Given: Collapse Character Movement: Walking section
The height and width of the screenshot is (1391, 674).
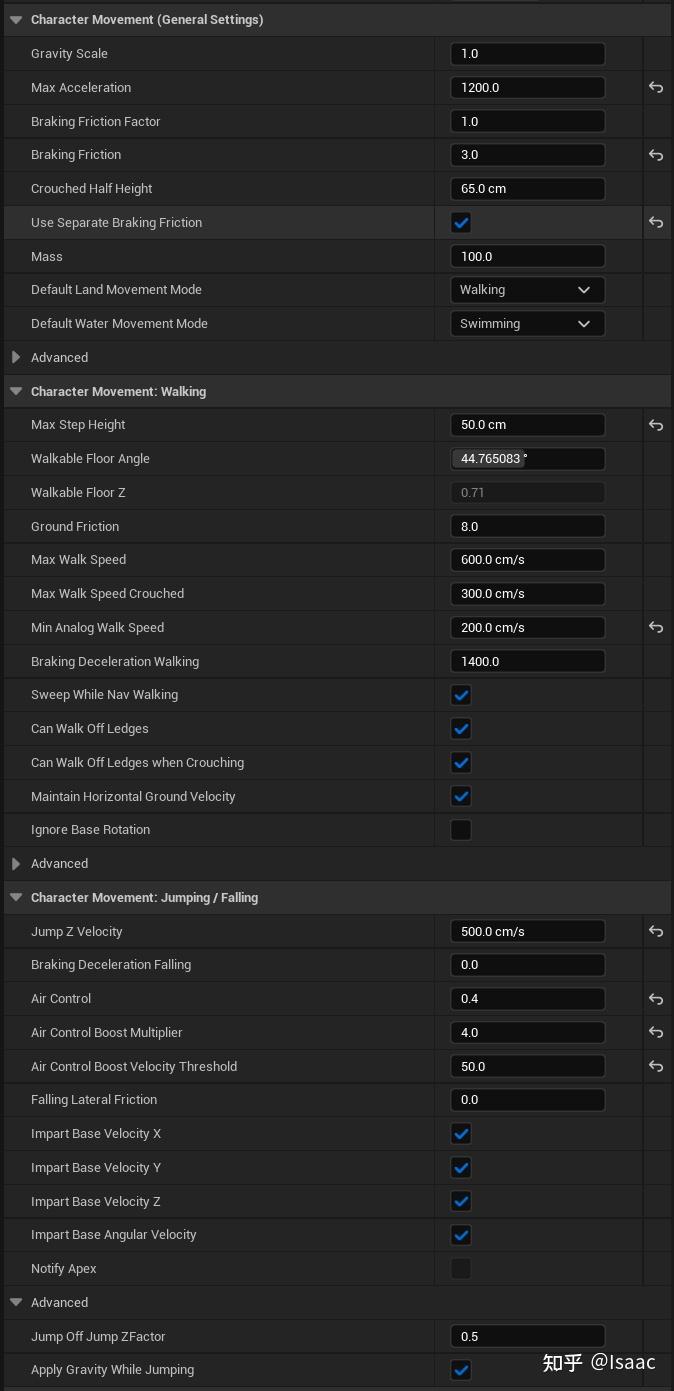Looking at the screenshot, I should pyautogui.click(x=16, y=392).
